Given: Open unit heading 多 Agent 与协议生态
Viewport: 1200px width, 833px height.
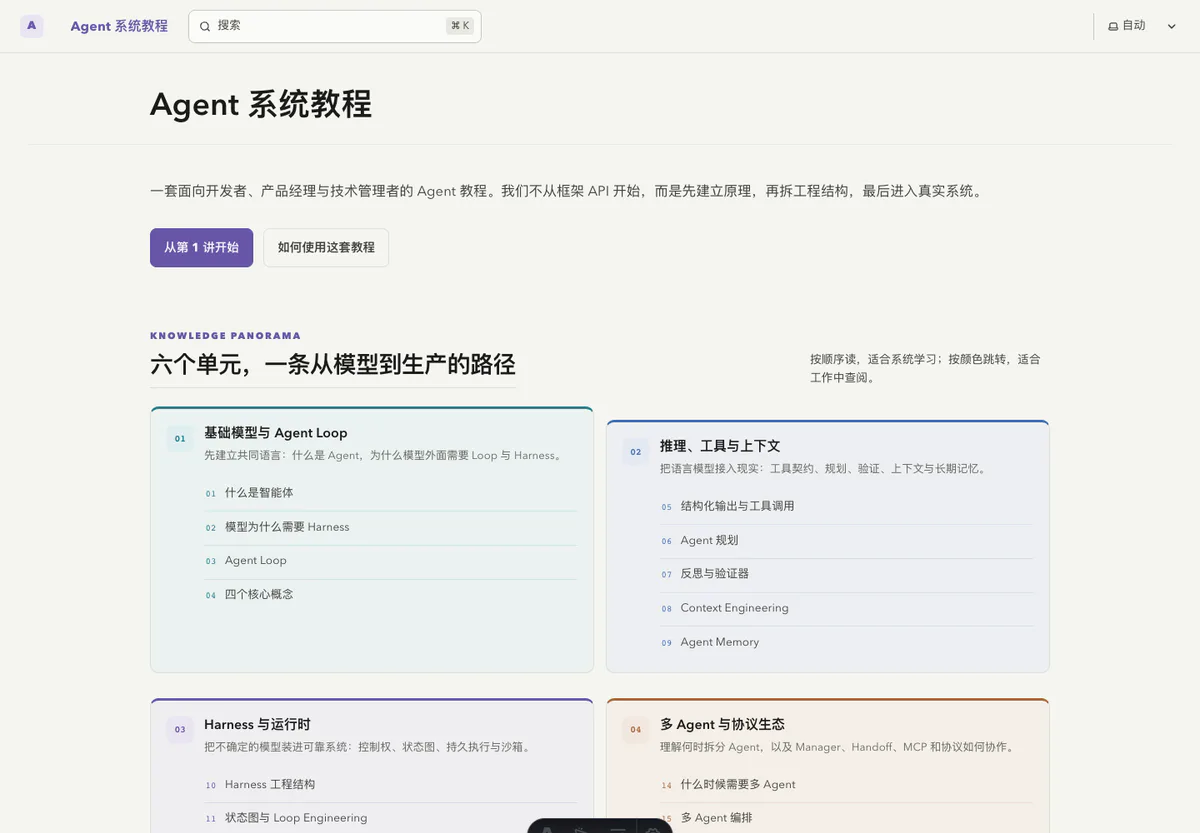Looking at the screenshot, I should 722,724.
